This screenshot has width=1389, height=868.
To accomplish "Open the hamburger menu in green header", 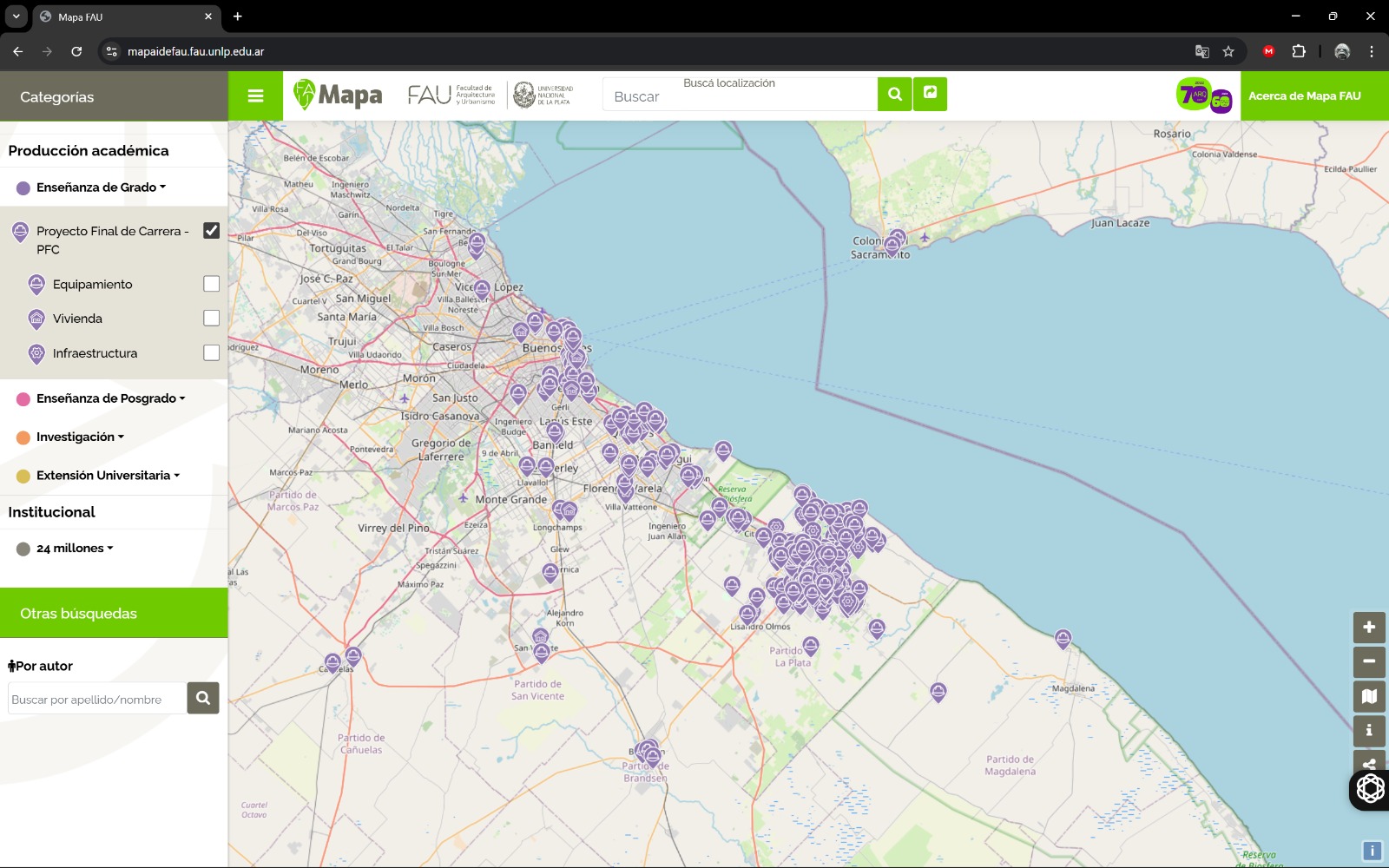I will [x=255, y=96].
